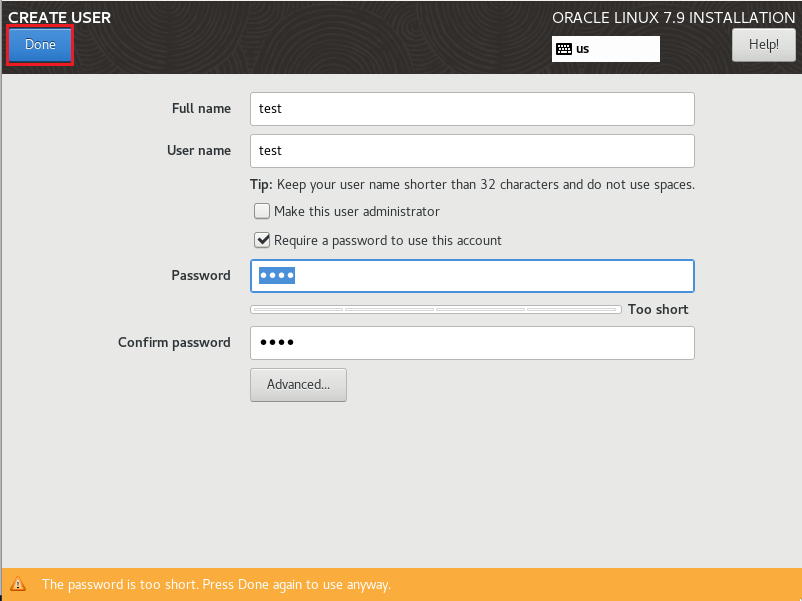Screen dimensions: 802x601
Task: Click the Confirm password label
Action: pos(174,343)
